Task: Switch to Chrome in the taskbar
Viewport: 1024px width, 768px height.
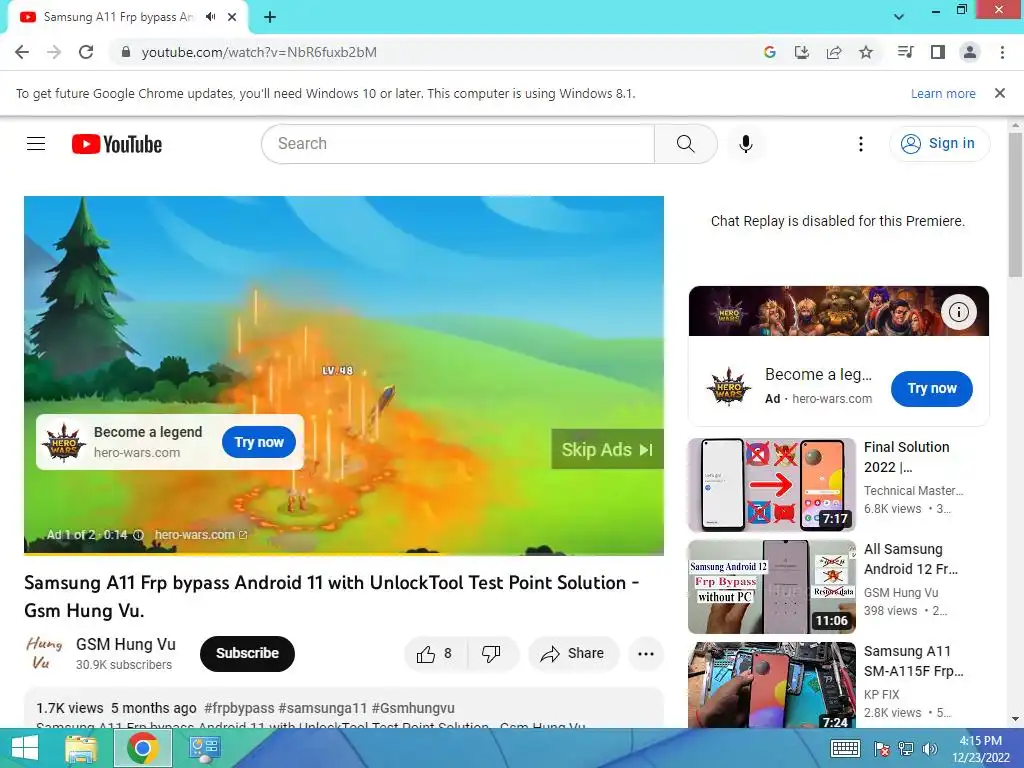Action: click(143, 748)
